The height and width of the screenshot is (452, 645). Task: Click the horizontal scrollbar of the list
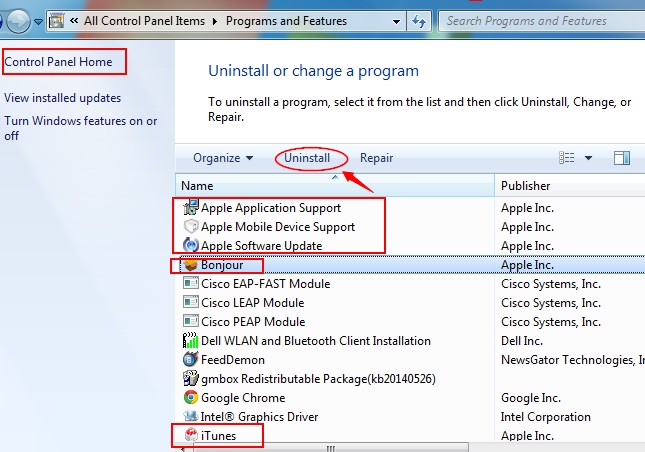click(x=330, y=447)
